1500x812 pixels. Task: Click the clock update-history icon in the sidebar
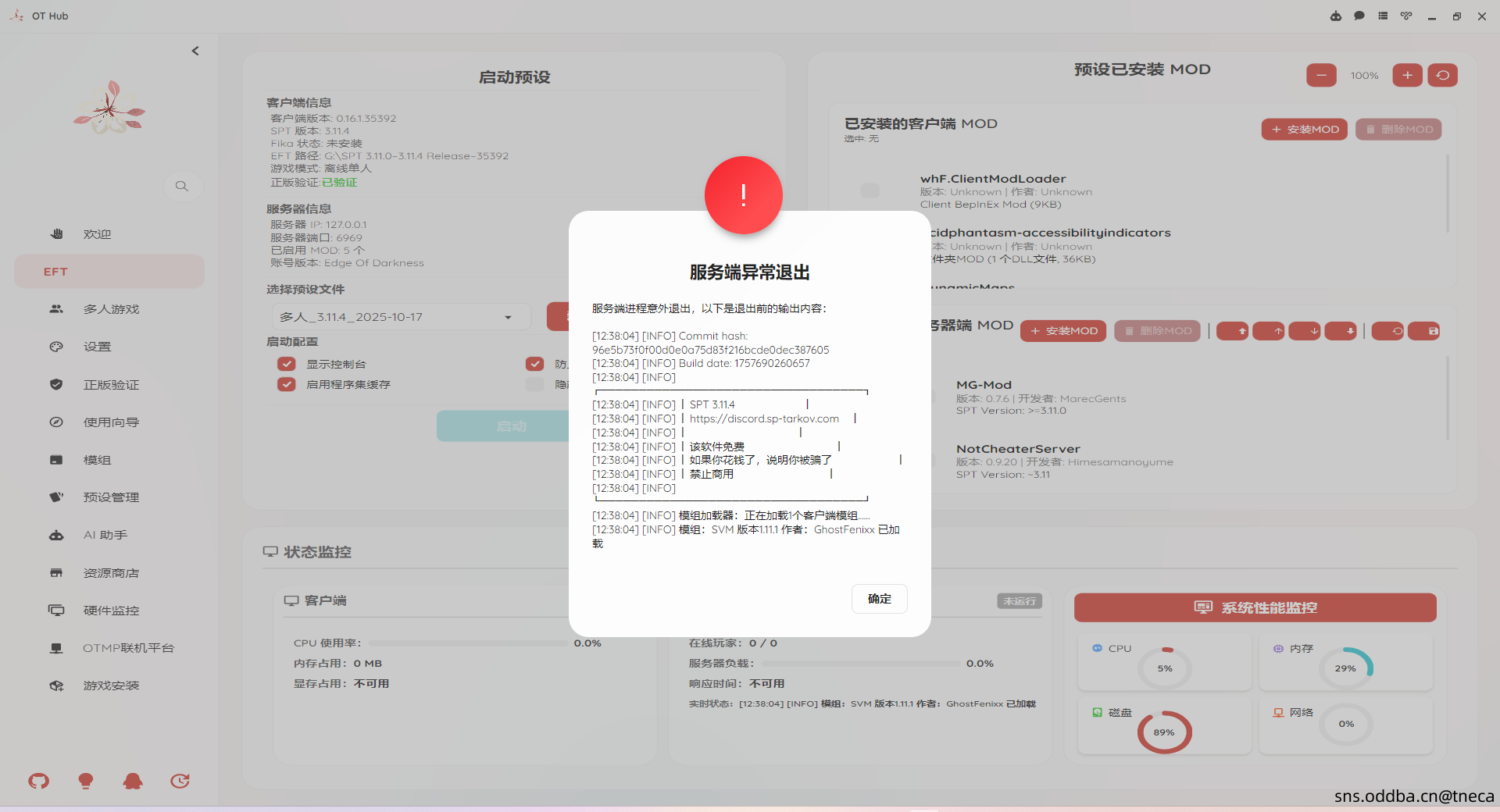click(180, 781)
